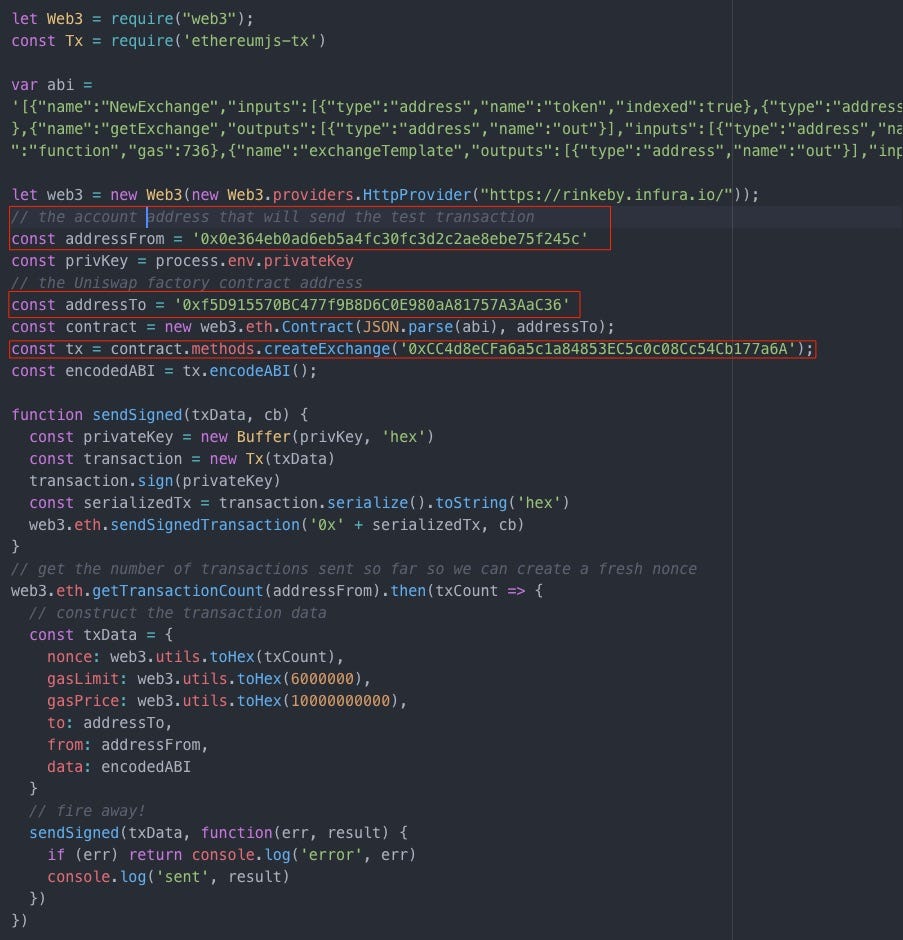Click the Uniswap factory contract comment
Image resolution: width=903 pixels, height=940 pixels.
click(187, 282)
